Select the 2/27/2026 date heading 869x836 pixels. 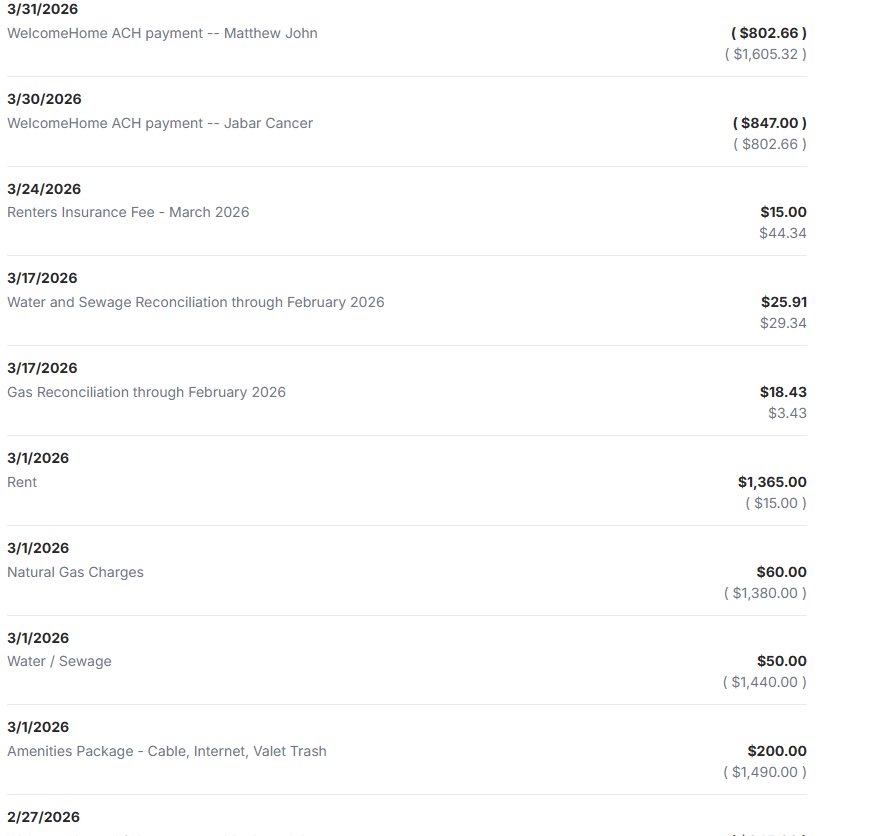coord(43,817)
